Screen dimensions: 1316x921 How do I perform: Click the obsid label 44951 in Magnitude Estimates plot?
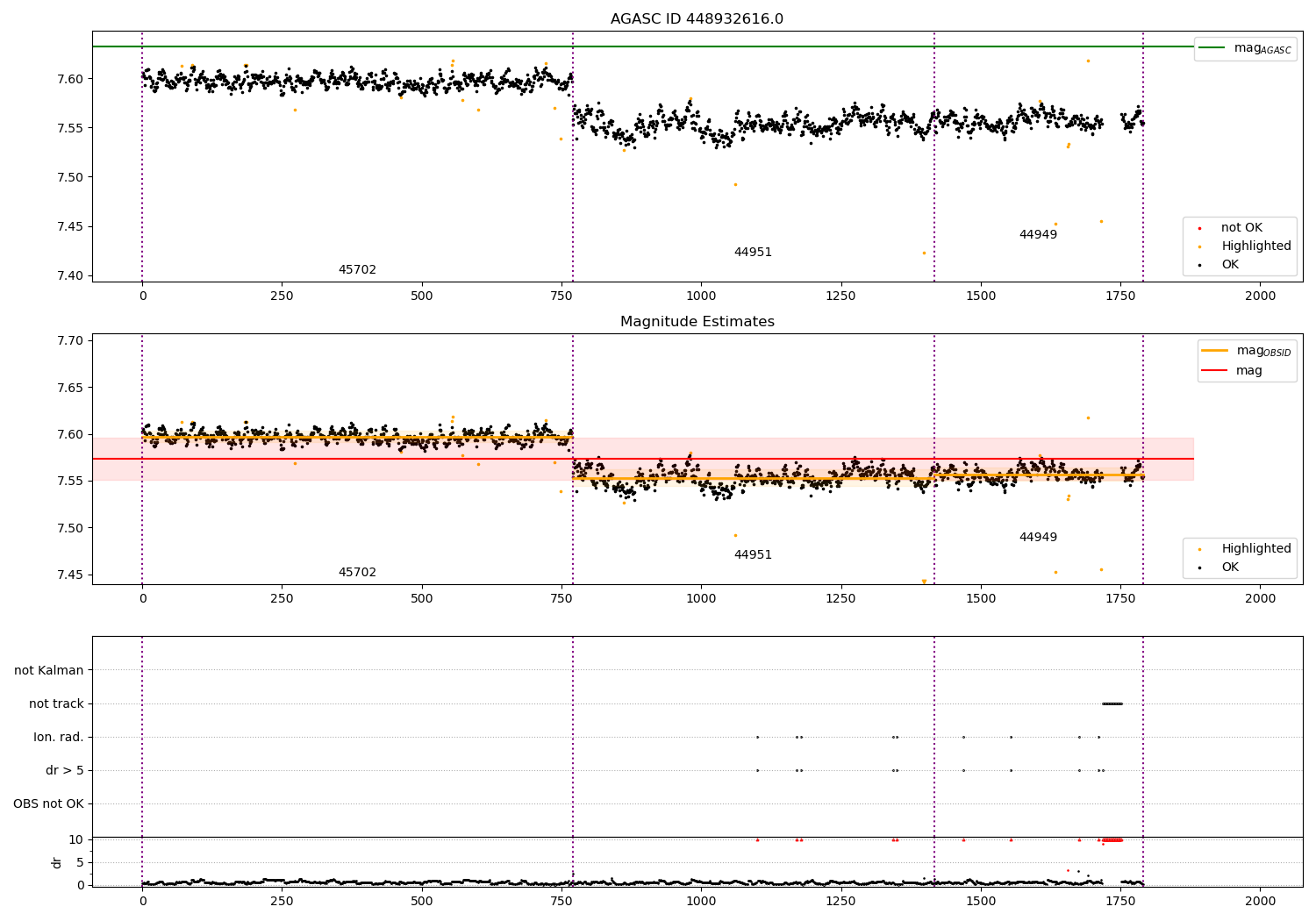753,555
